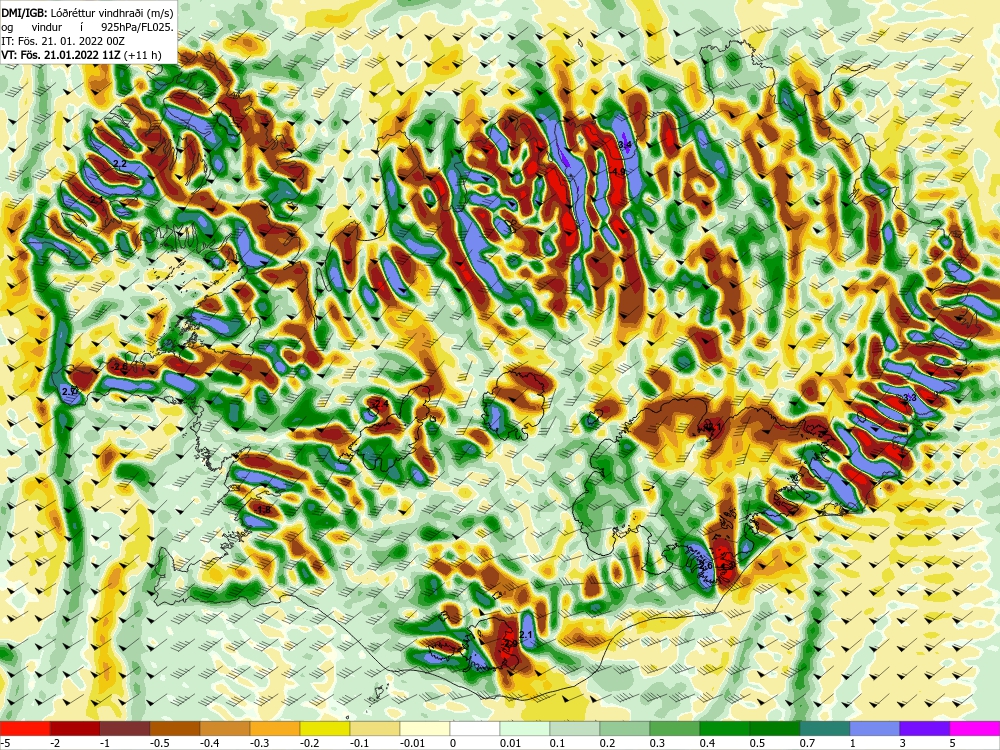Click the "0.01" legend scale label
The height and width of the screenshot is (750, 1000).
pos(510,743)
